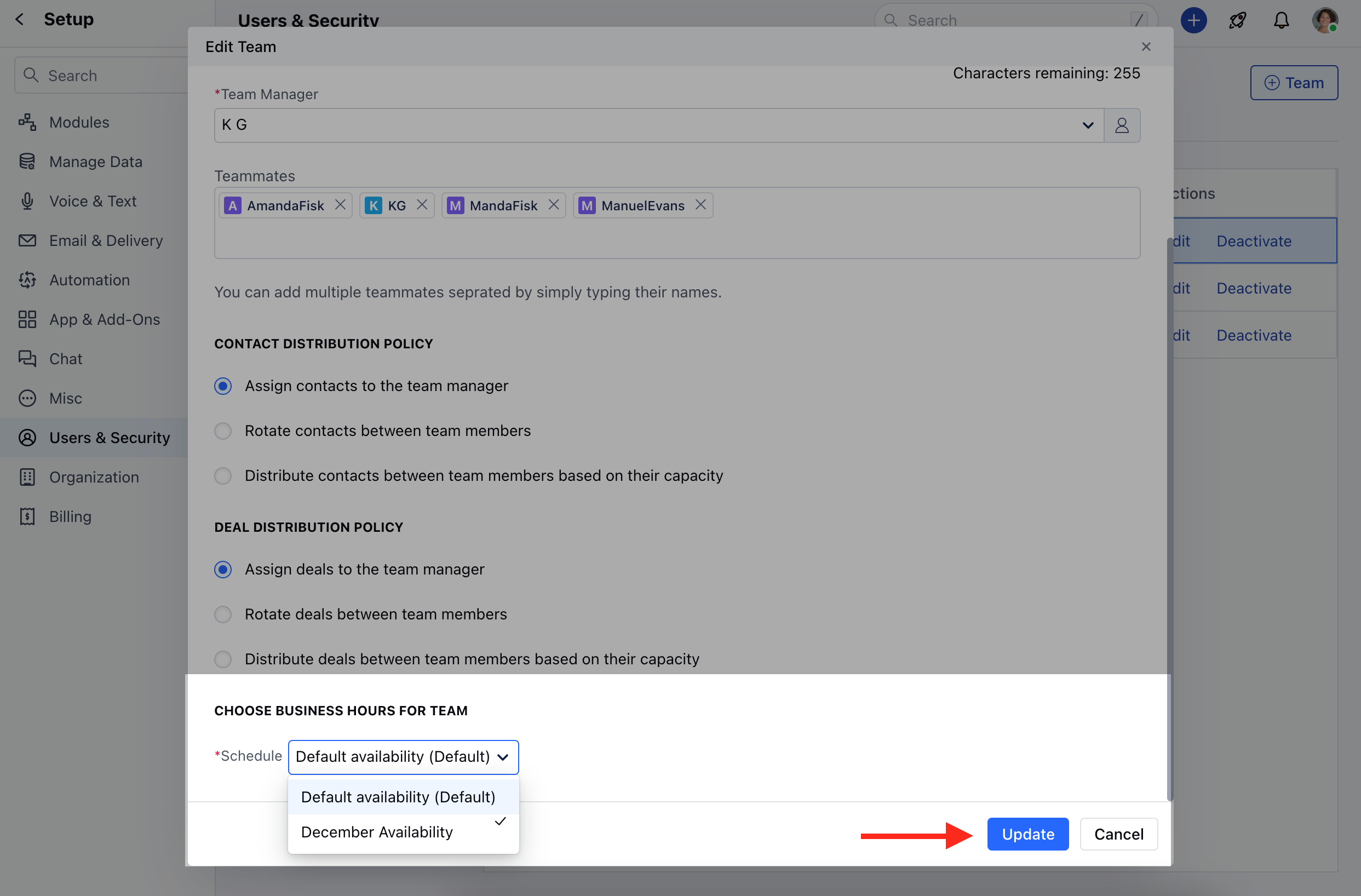Select Distribute contacts based on capacity
1361x896 pixels.
[x=222, y=475]
